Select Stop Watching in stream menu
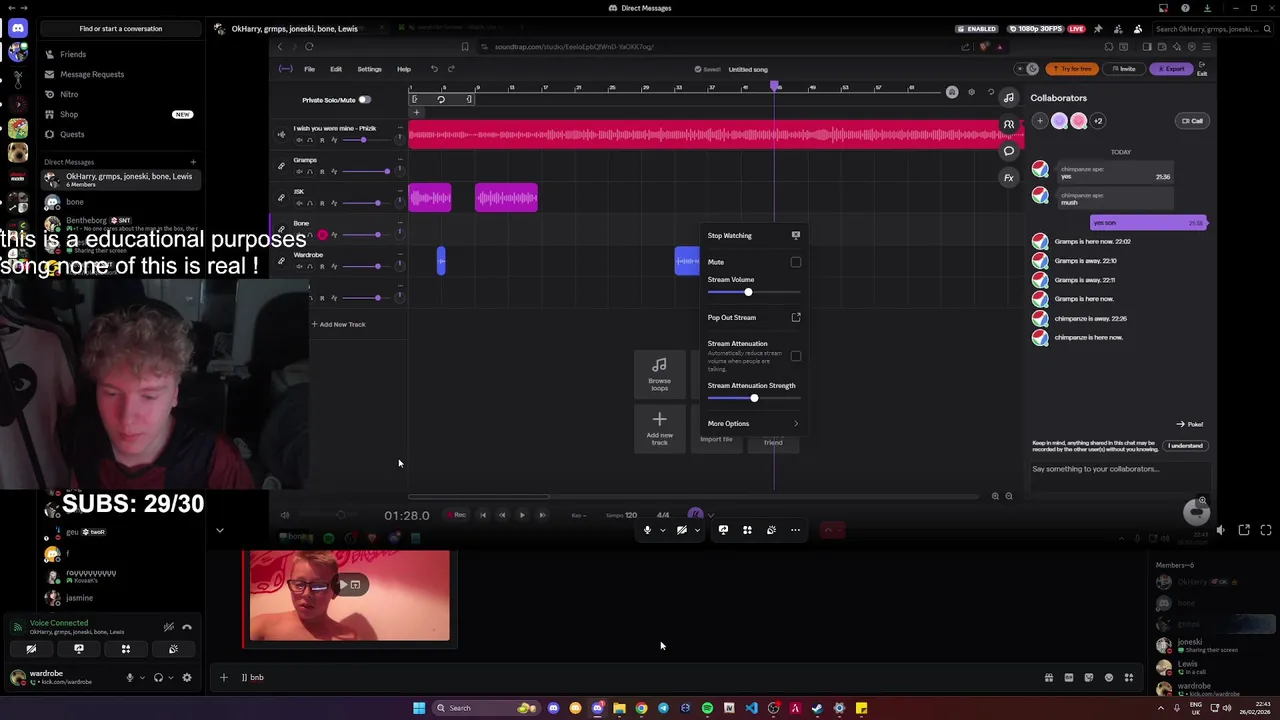This screenshot has height=720, width=1280. coord(754,236)
